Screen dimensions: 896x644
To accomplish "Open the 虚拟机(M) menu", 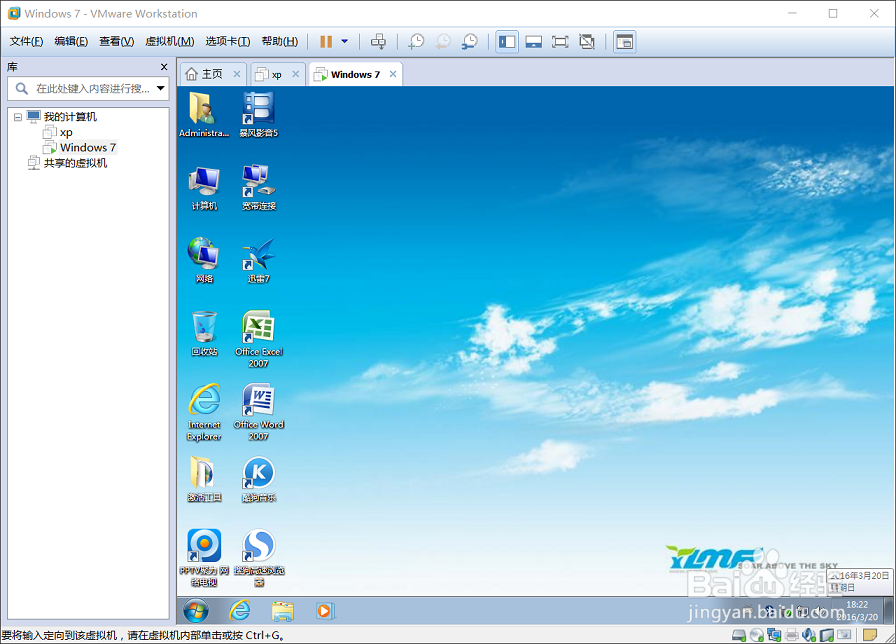I will (x=170, y=42).
